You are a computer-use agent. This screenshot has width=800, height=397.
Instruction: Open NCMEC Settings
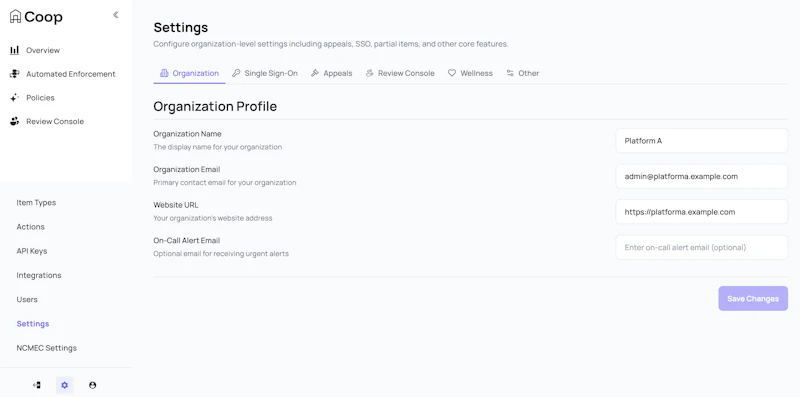tap(46, 348)
